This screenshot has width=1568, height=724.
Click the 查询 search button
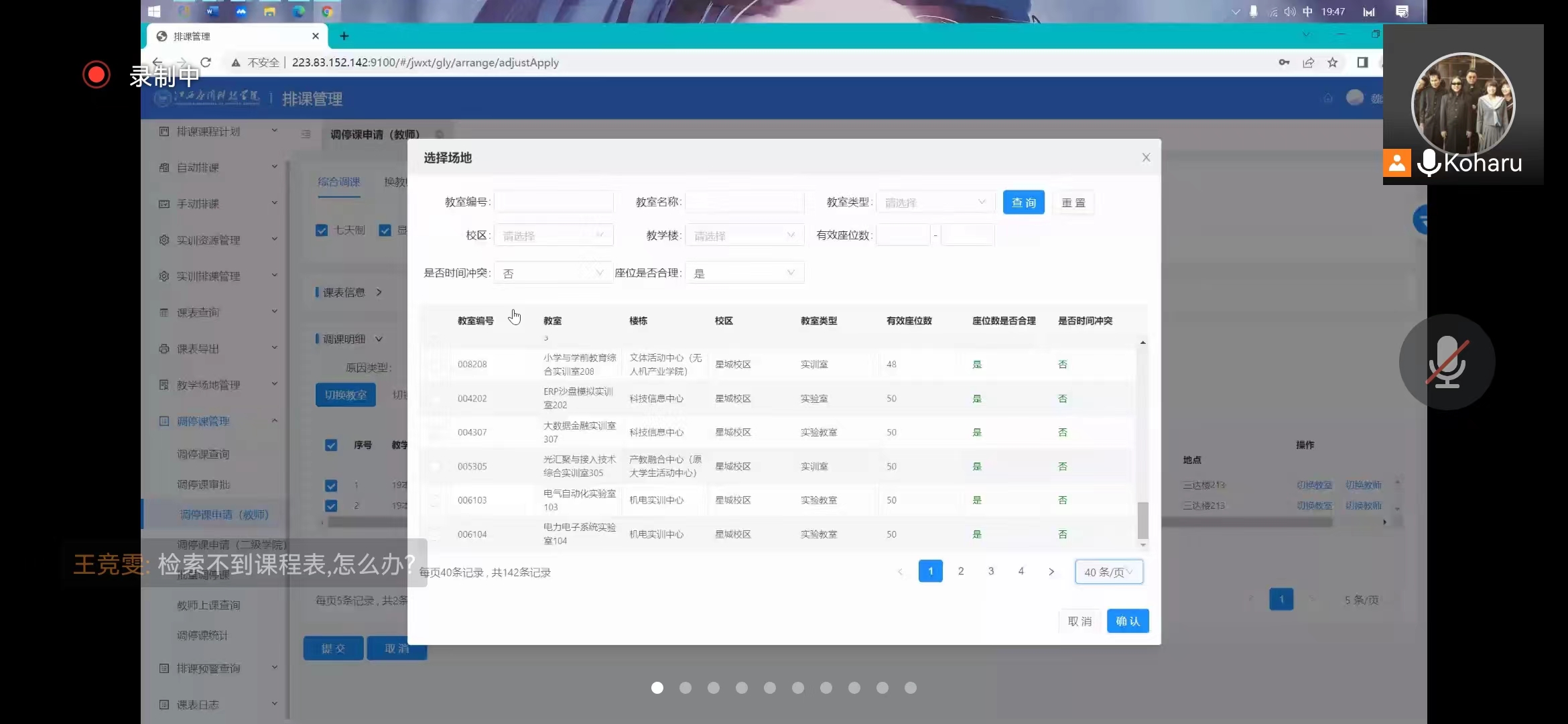click(x=1023, y=202)
